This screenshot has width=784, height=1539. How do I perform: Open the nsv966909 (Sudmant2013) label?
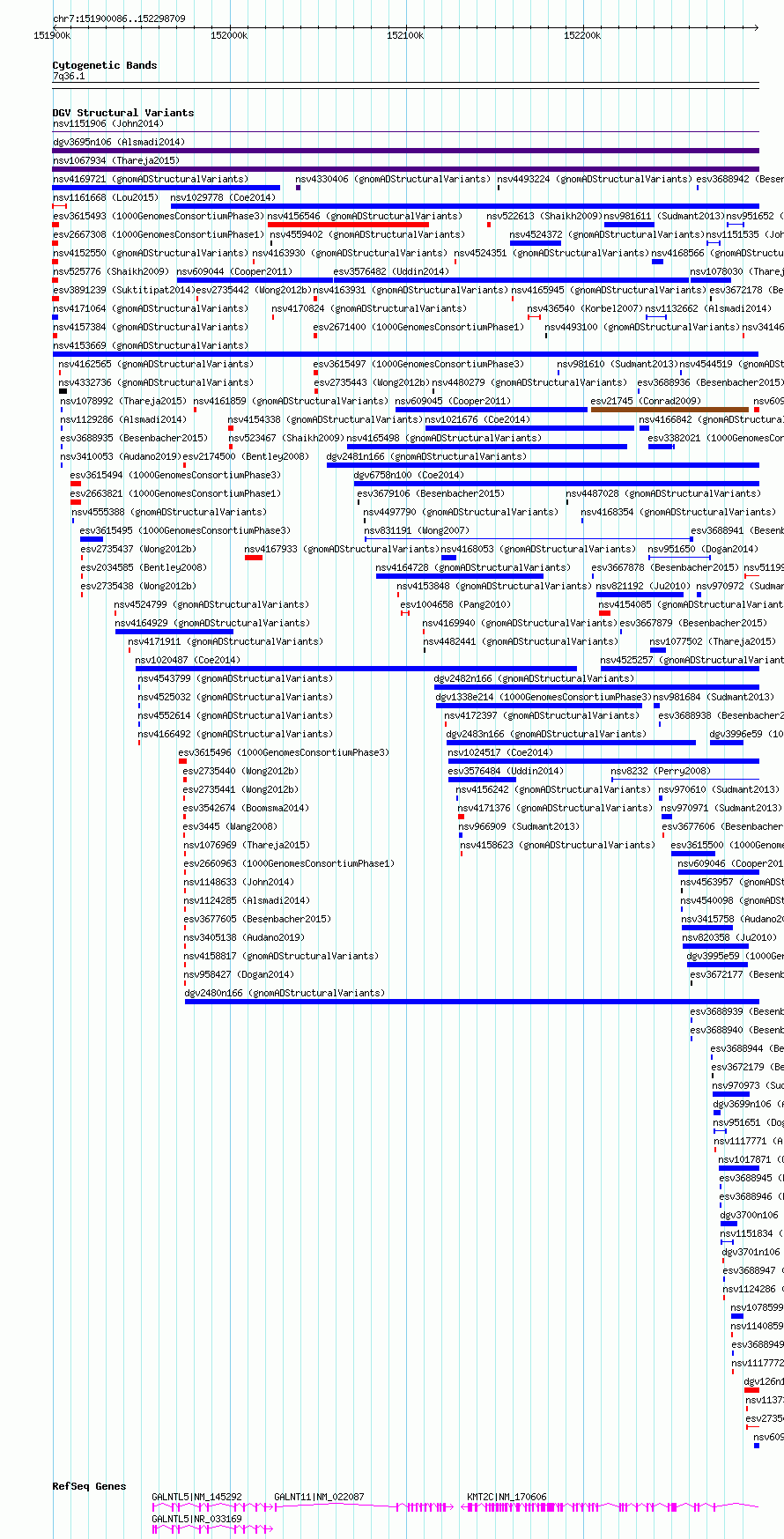coord(519,826)
